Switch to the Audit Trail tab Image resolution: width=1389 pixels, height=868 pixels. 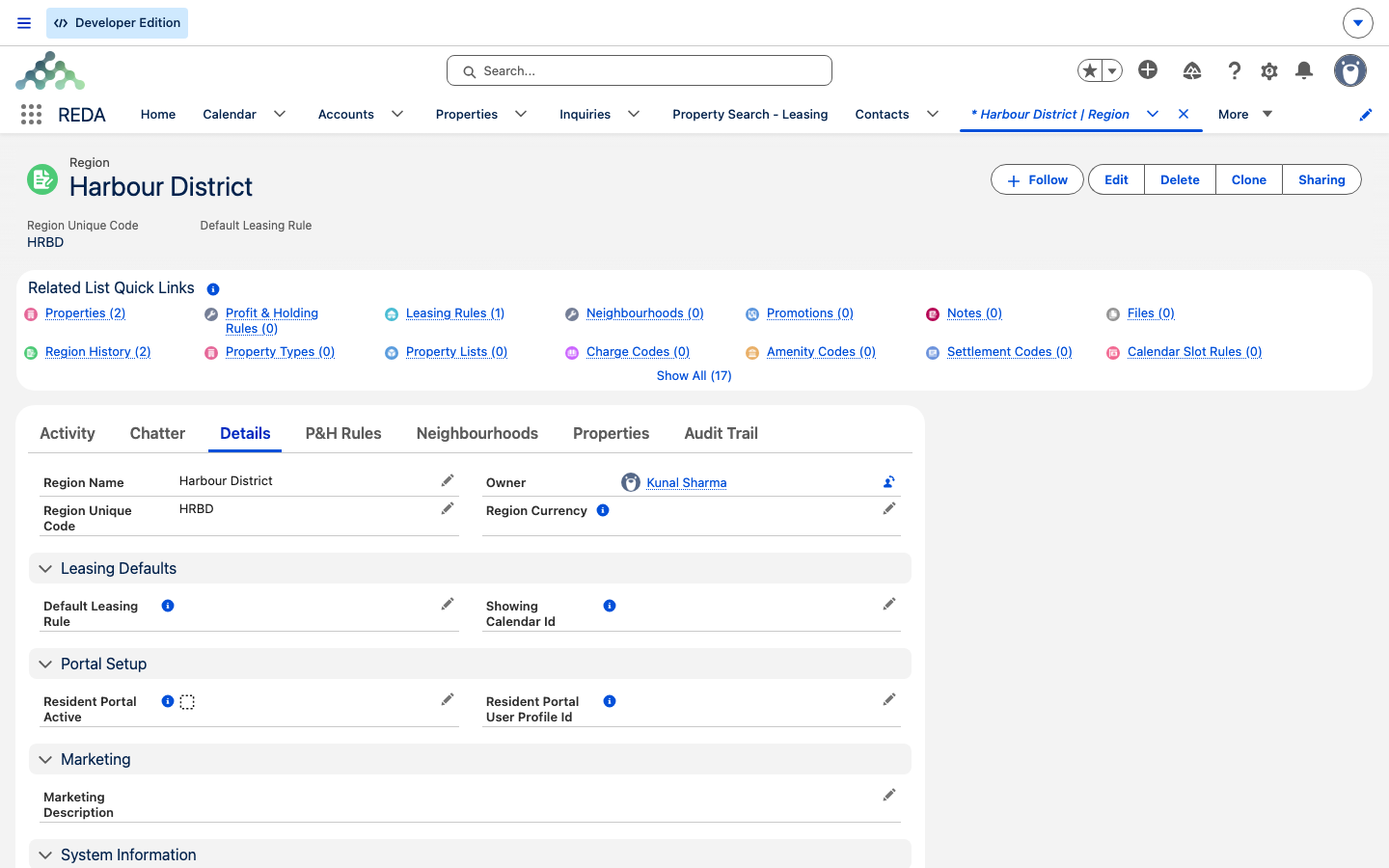pos(721,434)
